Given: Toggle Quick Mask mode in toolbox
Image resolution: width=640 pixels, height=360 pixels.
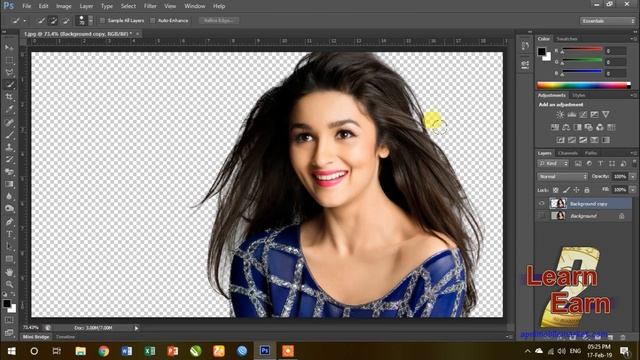Looking at the screenshot, I should pyautogui.click(x=9, y=320).
